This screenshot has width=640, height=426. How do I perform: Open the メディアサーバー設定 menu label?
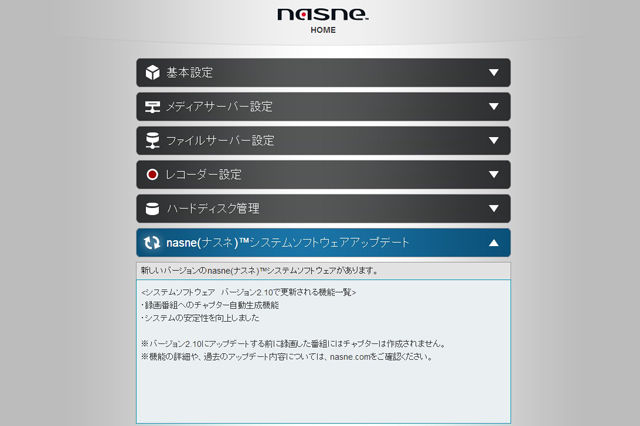click(x=219, y=107)
